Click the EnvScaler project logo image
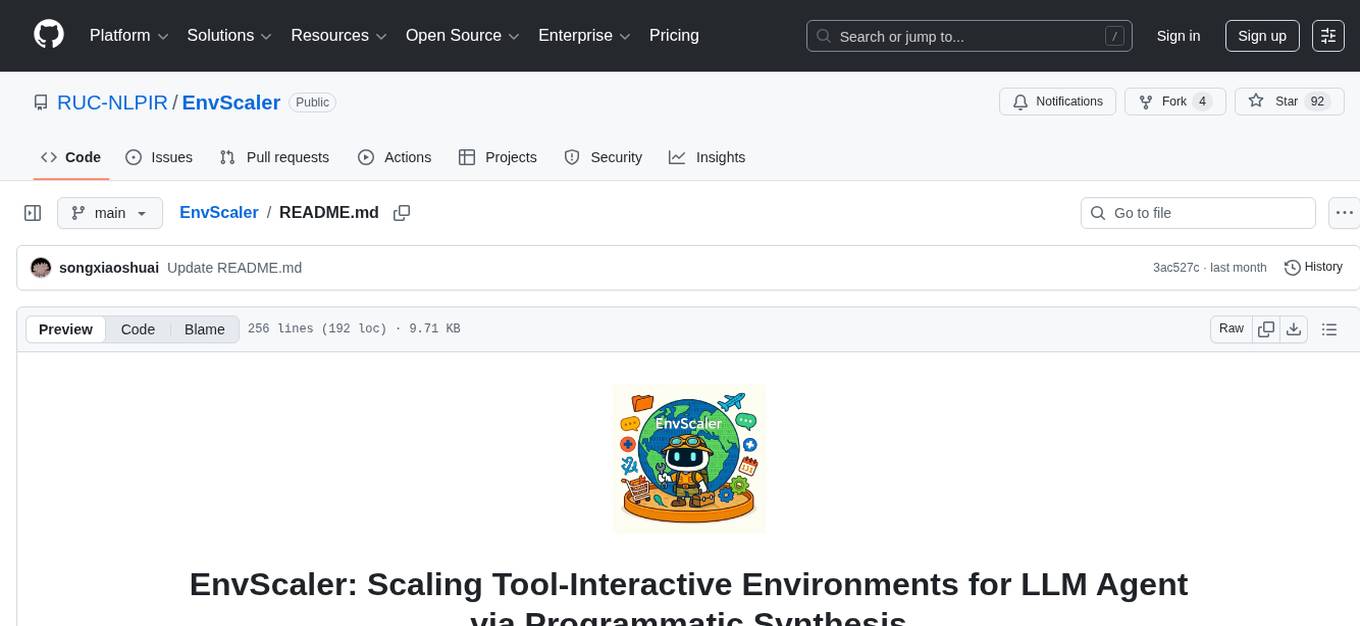 [x=689, y=458]
